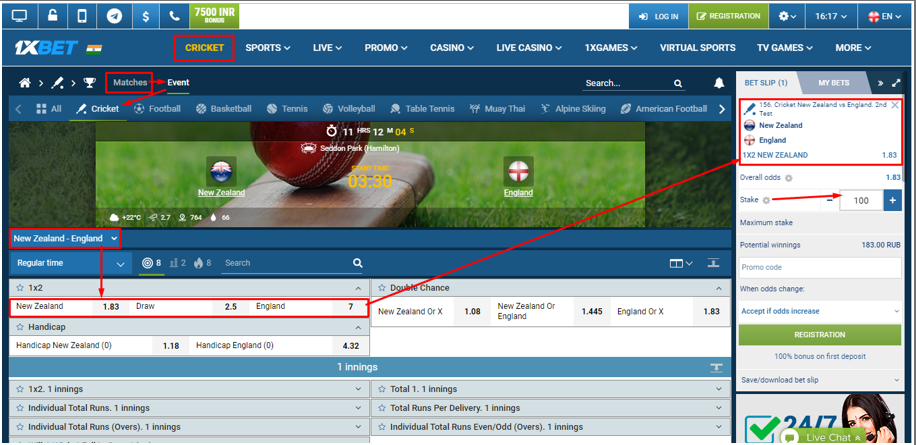The height and width of the screenshot is (445, 916).
Task: Open the CASINO menu
Action: point(452,48)
